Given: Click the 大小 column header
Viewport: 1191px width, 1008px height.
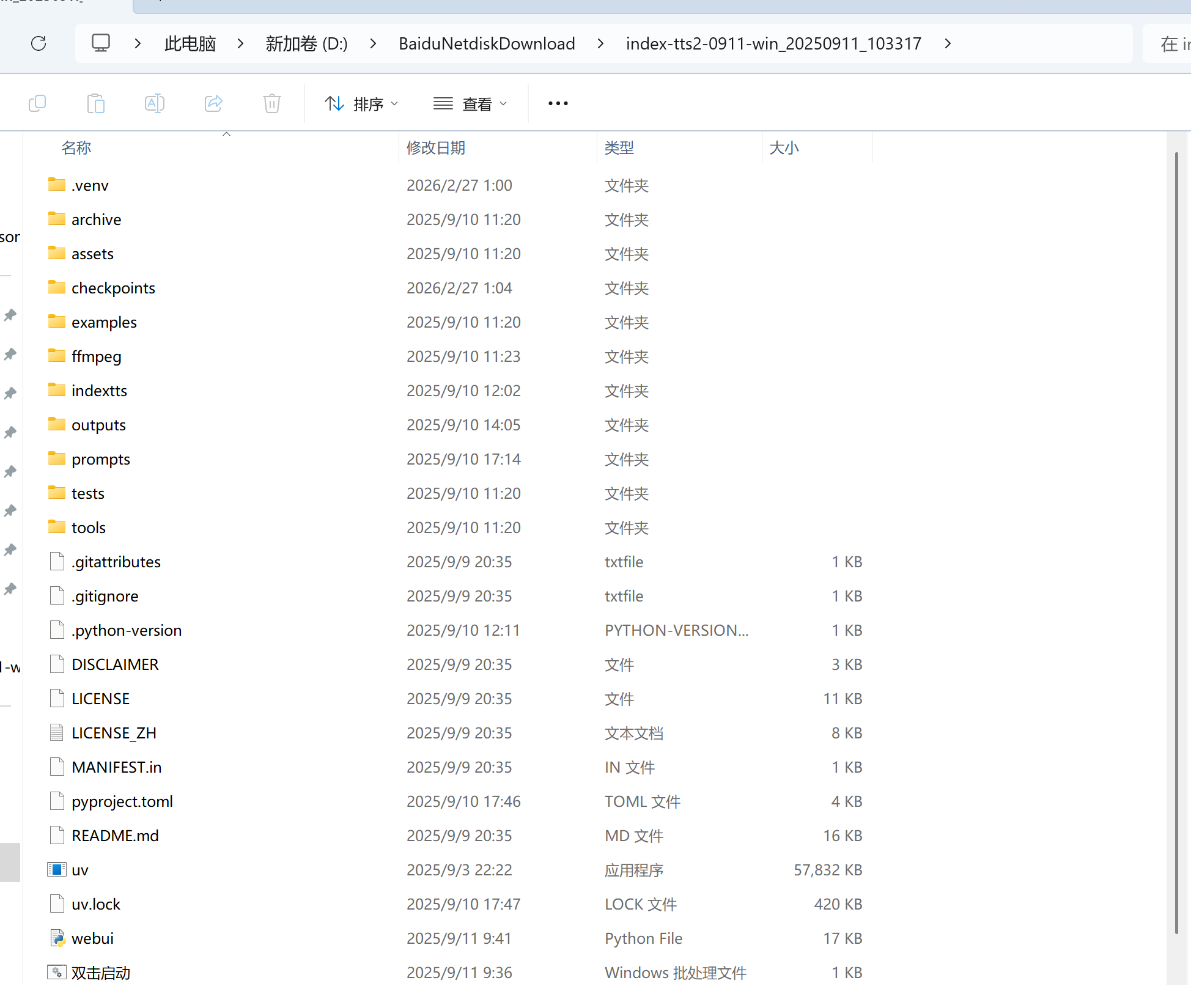Looking at the screenshot, I should coord(784,148).
